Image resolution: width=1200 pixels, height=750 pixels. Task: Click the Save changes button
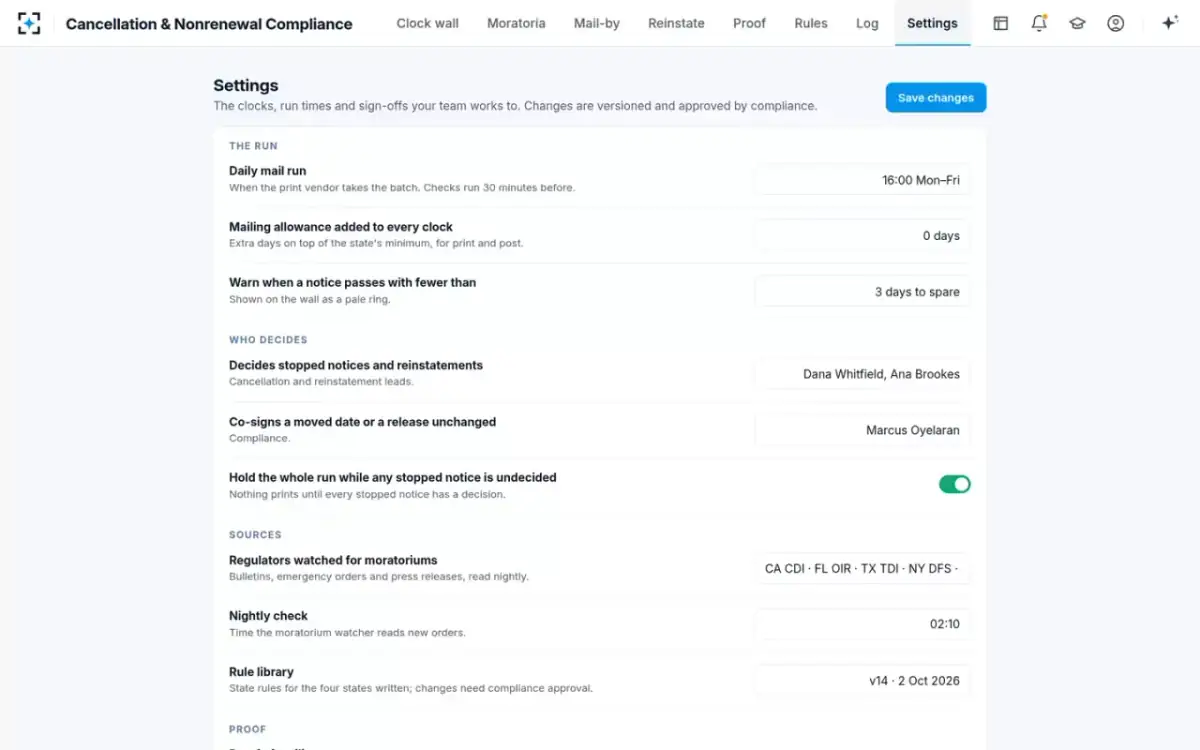[x=936, y=98]
